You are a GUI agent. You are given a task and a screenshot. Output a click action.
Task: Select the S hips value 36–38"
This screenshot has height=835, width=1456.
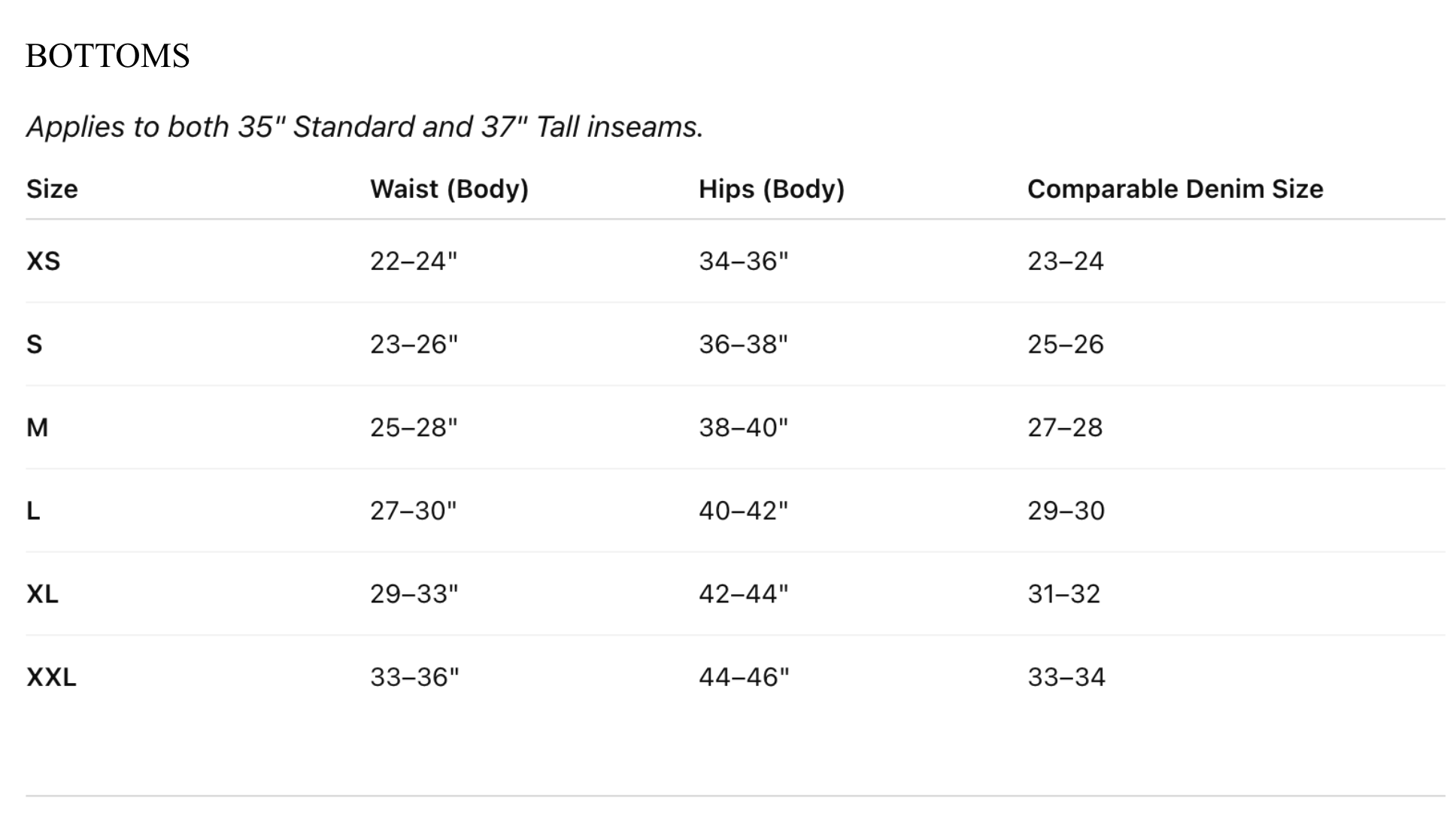click(743, 345)
